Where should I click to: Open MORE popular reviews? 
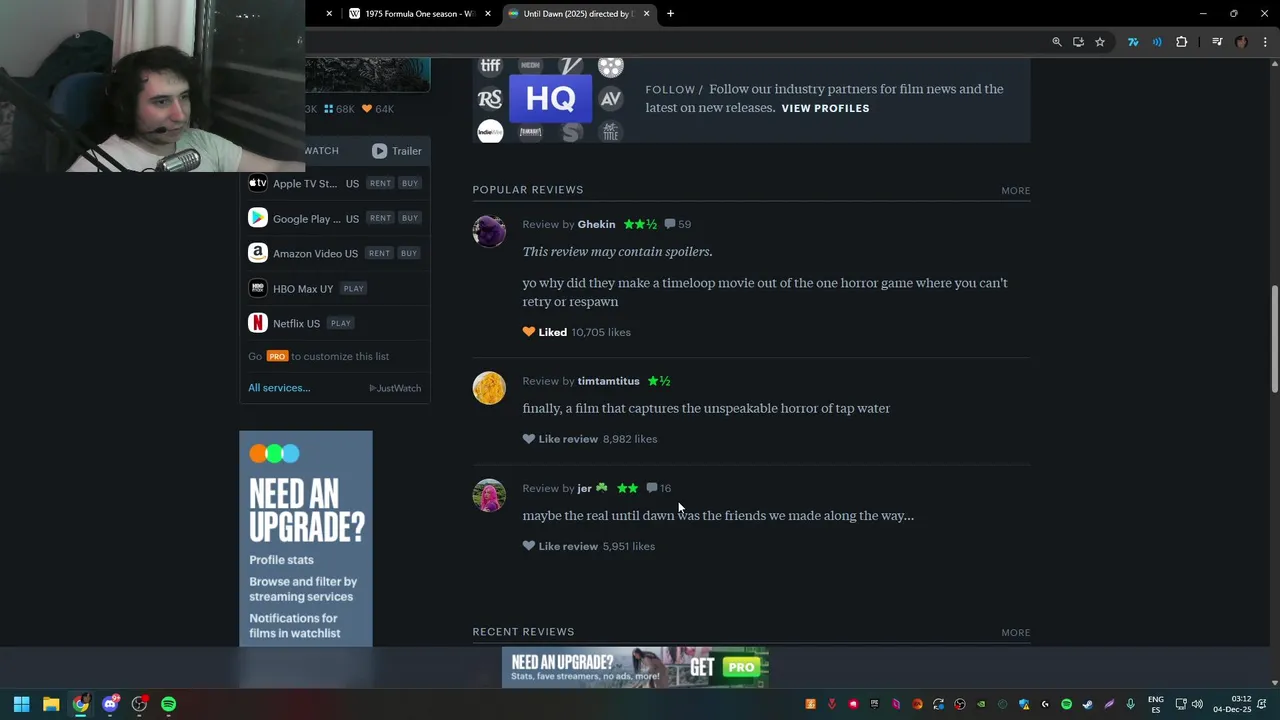[1015, 190]
